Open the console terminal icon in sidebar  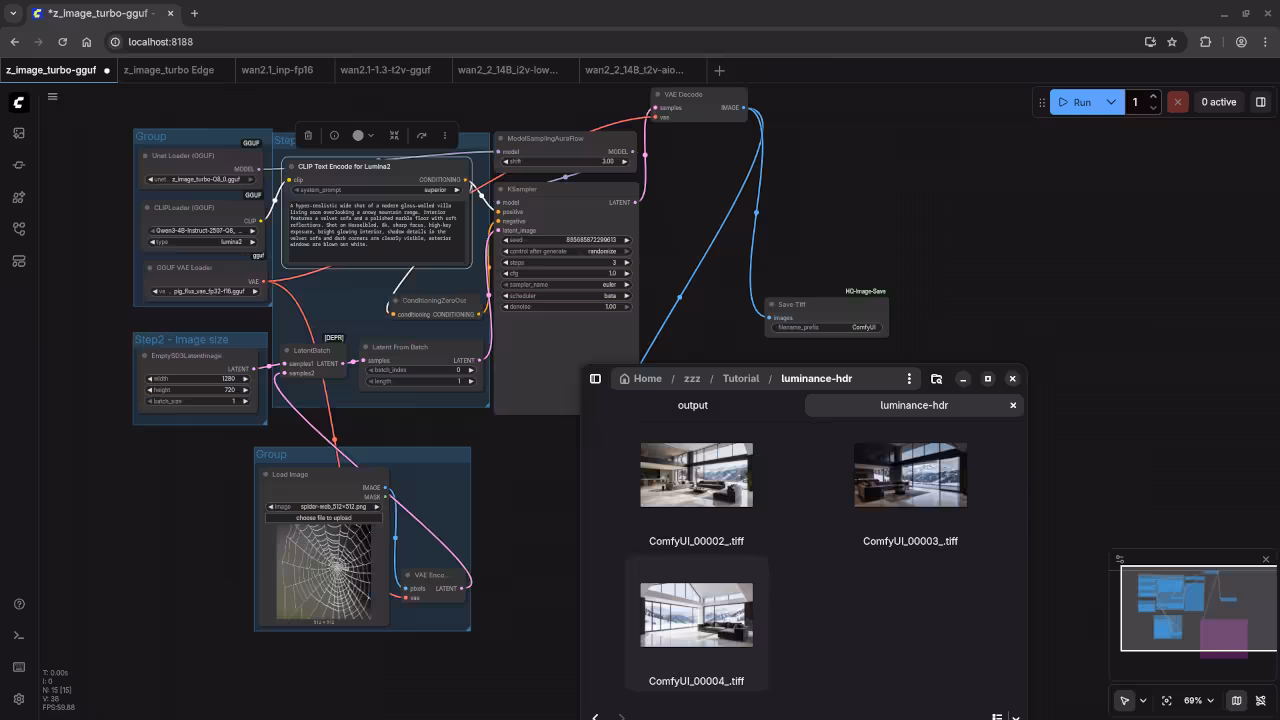19,636
